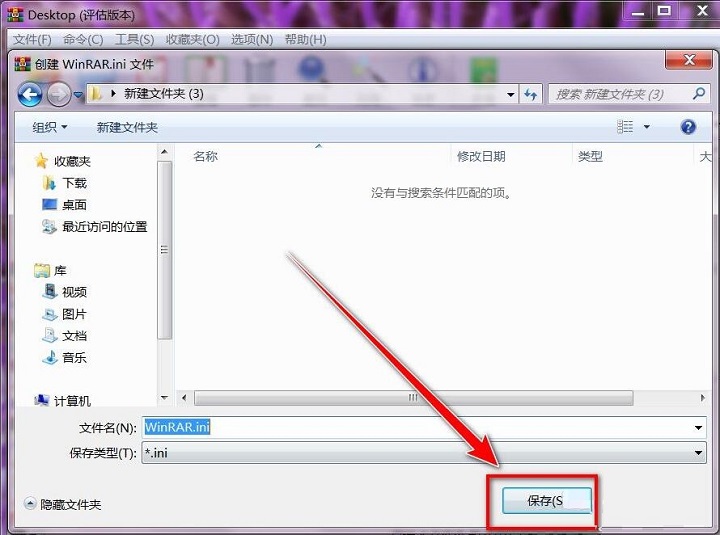Click the WinRAR icon in dialog title bar
This screenshot has width=720, height=535.
[22, 64]
